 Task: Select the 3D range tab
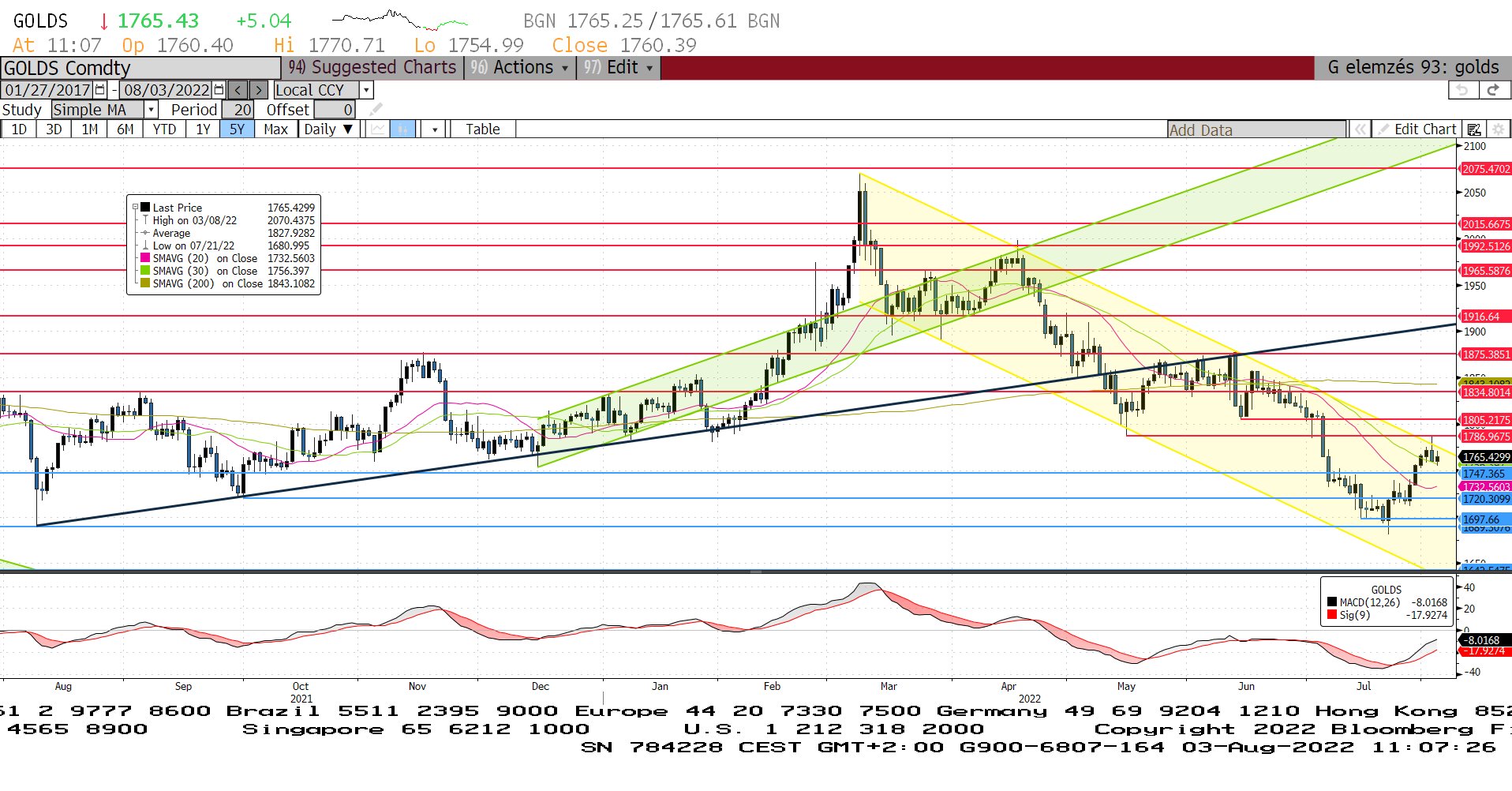[x=54, y=129]
